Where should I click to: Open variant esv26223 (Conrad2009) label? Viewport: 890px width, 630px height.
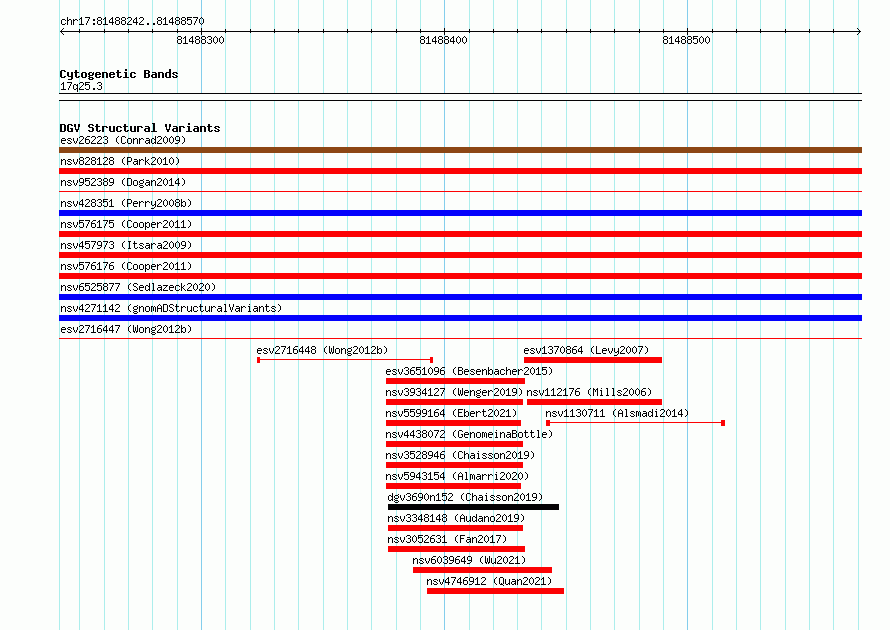coord(123,140)
